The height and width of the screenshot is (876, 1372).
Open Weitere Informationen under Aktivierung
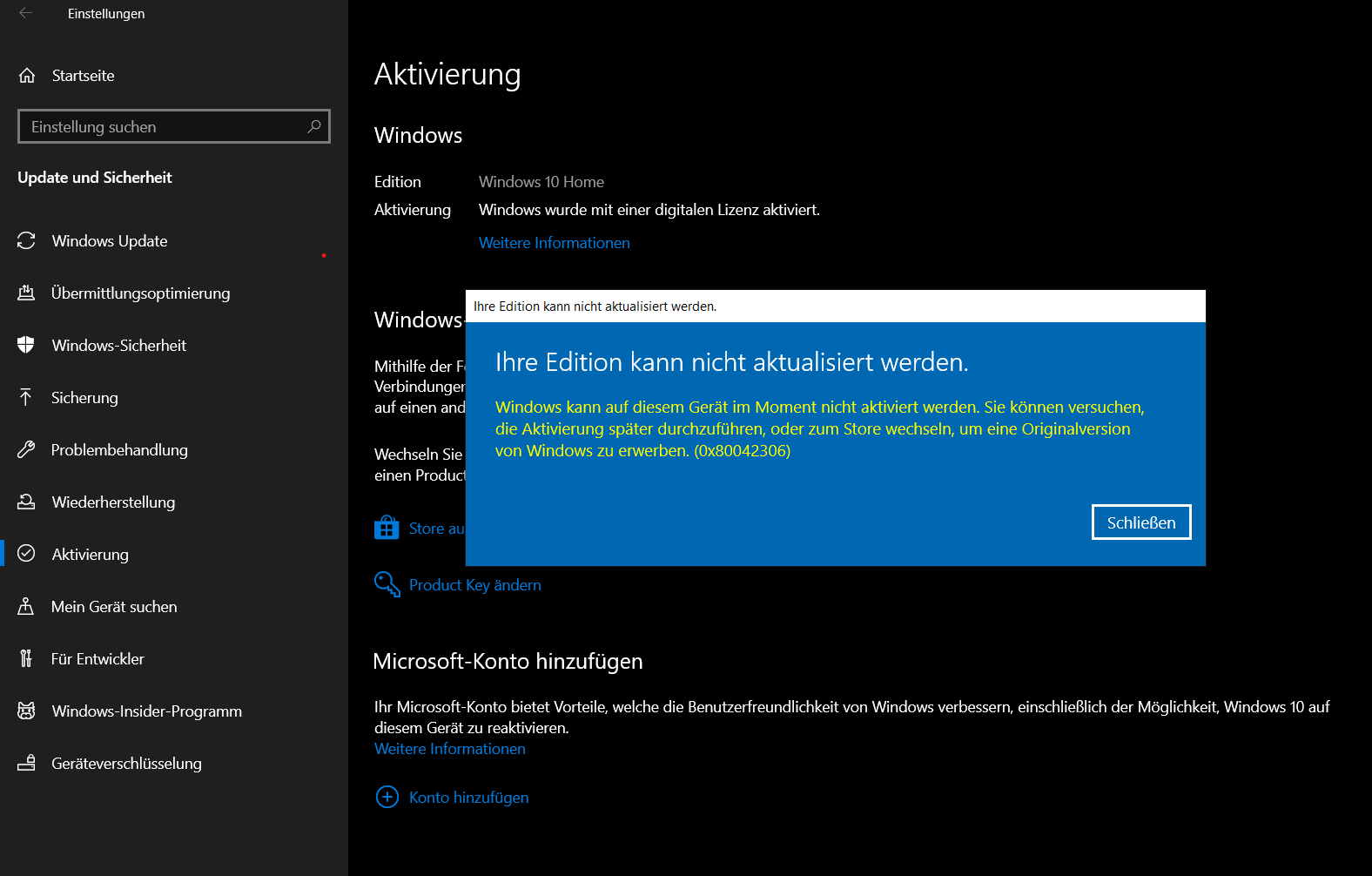click(555, 243)
